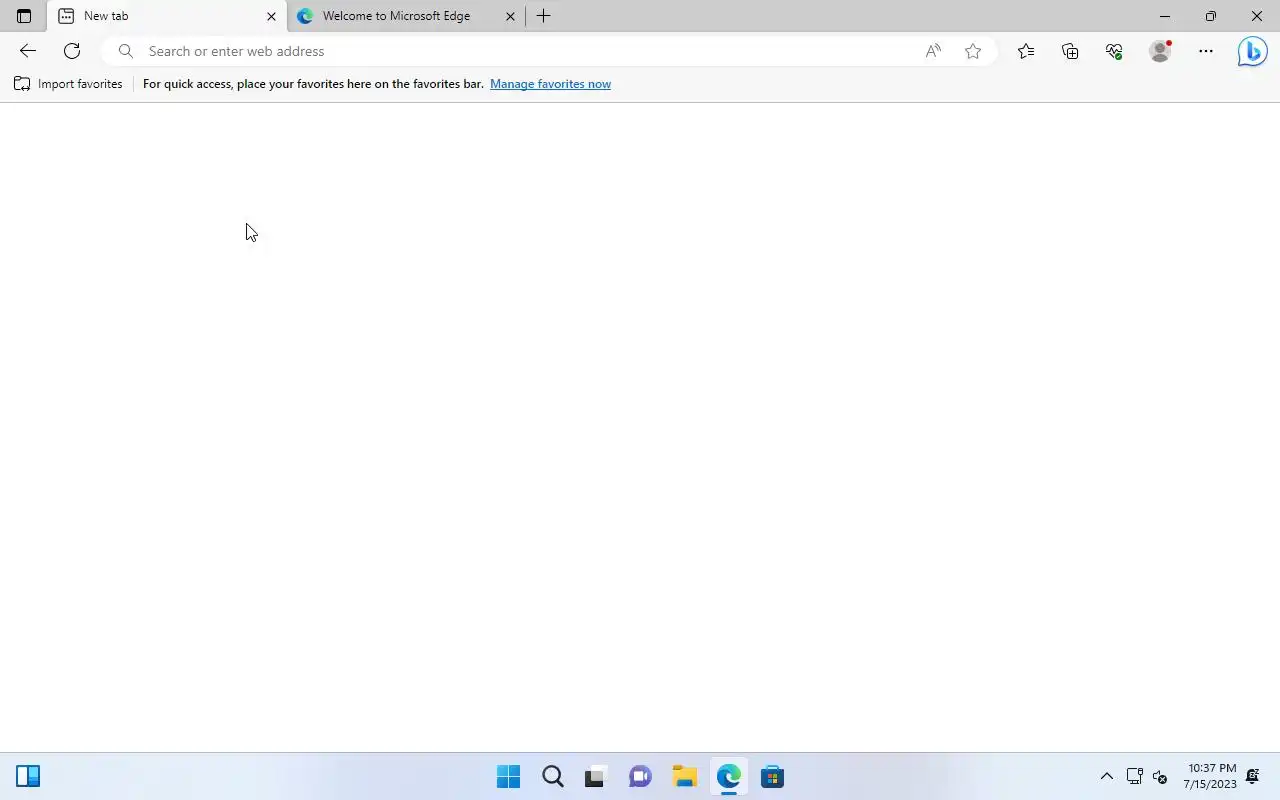Open Chat app on the taskbar

click(640, 777)
